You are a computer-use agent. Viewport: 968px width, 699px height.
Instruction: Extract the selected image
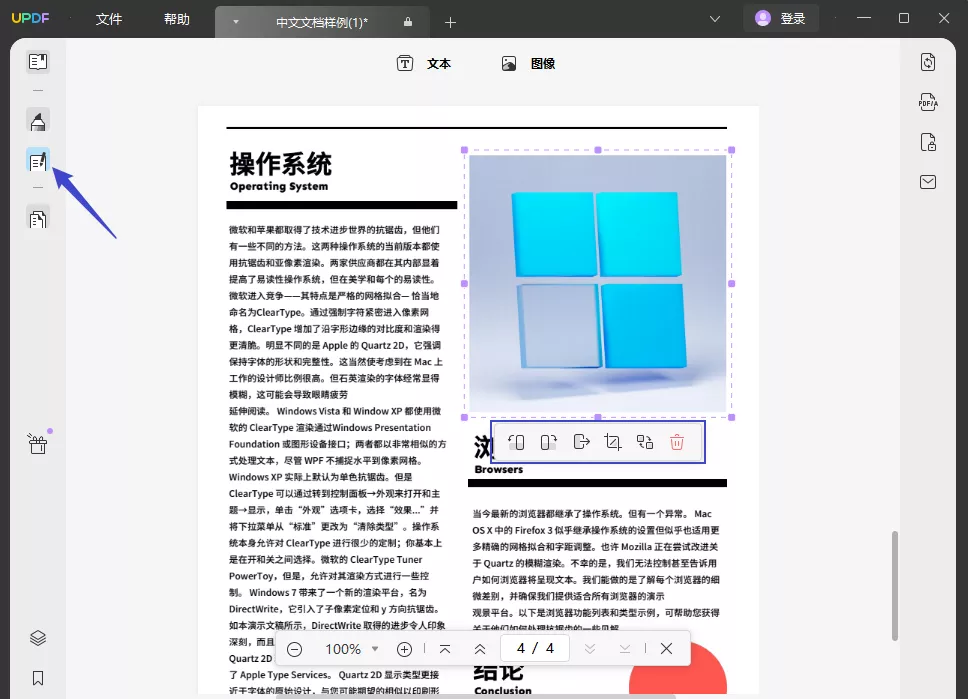point(581,442)
